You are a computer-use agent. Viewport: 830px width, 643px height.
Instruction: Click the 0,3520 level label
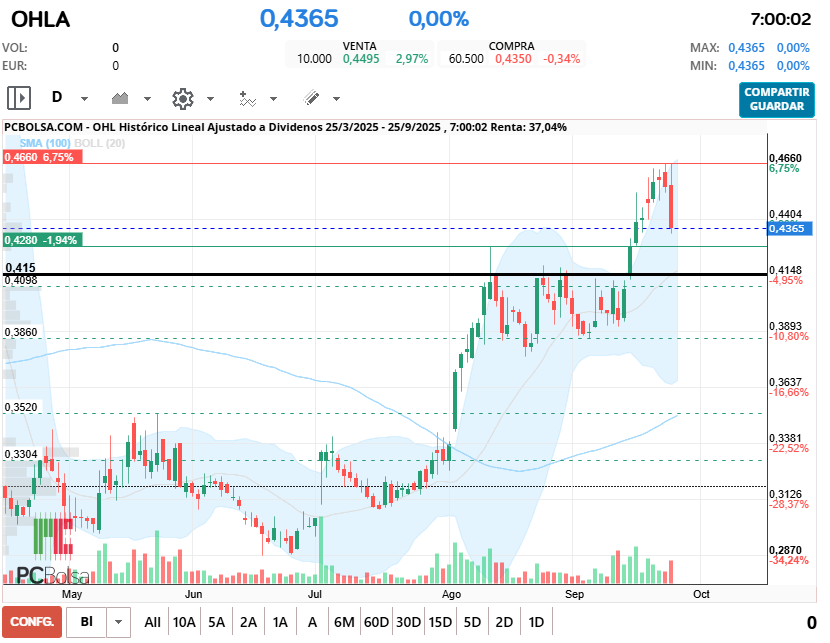pyautogui.click(x=21, y=407)
